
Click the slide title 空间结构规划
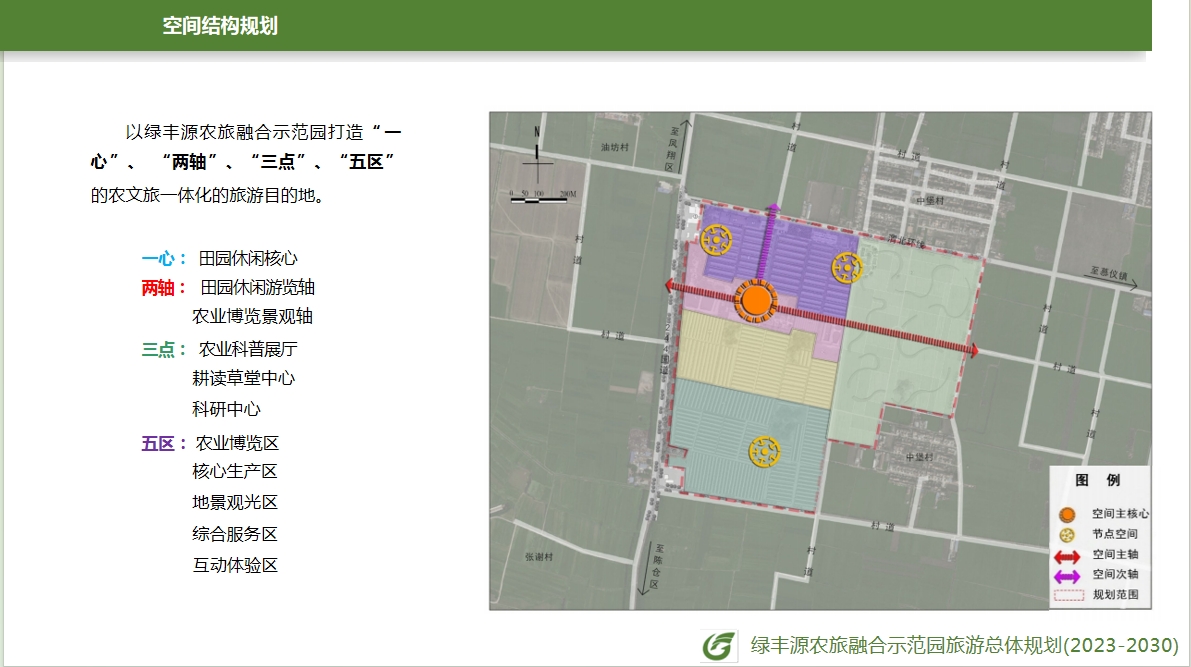(220, 26)
